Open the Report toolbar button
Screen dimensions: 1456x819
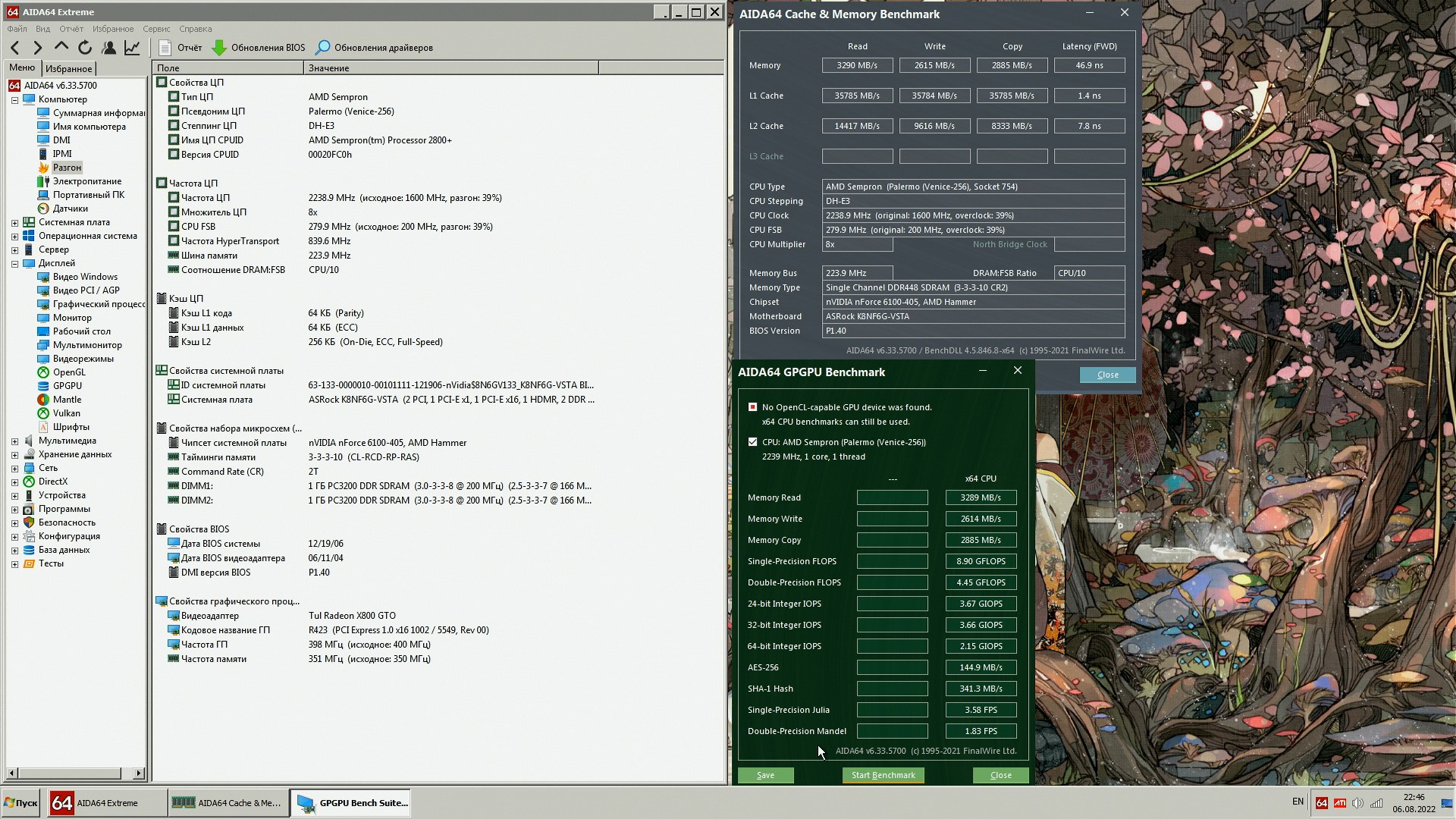pos(180,48)
